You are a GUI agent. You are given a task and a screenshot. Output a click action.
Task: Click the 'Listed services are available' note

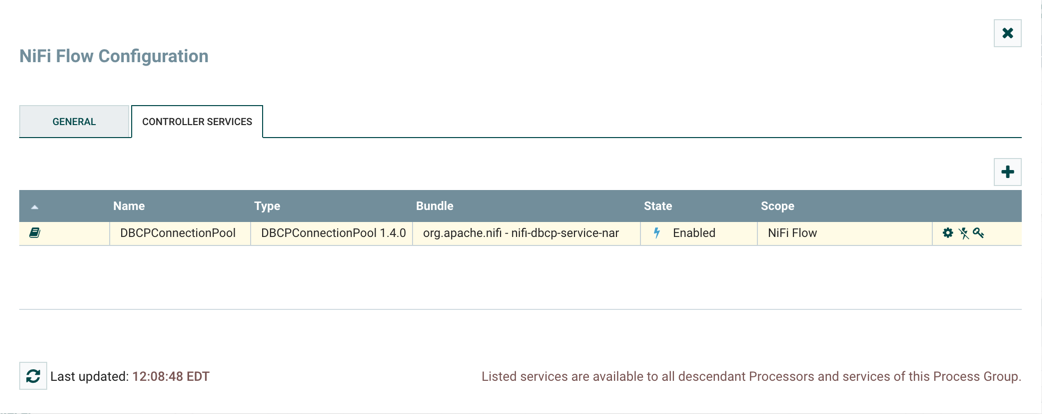click(x=751, y=377)
